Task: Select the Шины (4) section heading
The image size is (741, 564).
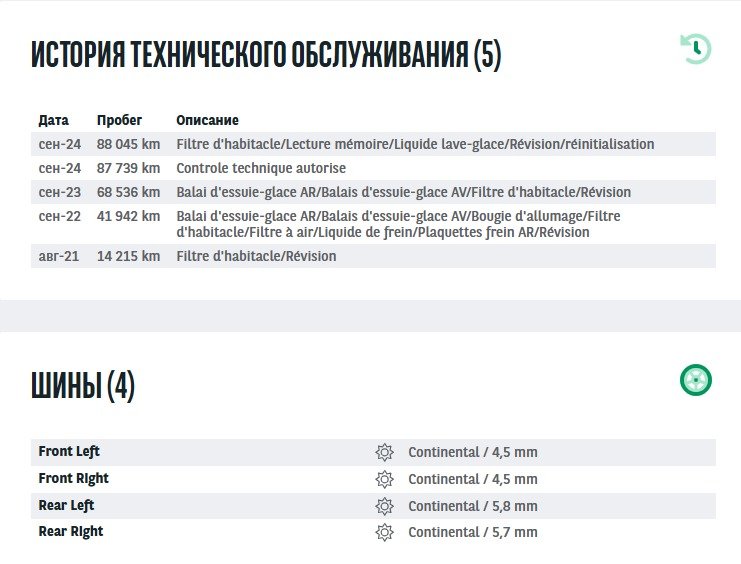Action: point(83,386)
